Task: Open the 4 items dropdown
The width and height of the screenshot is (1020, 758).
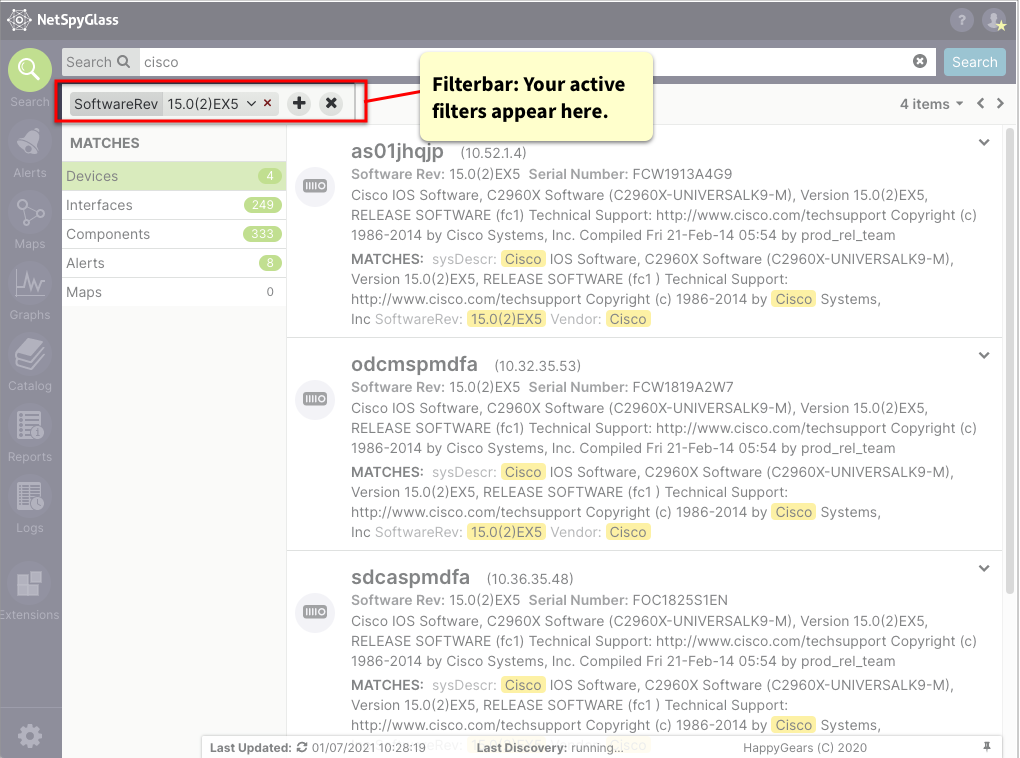Action: click(931, 103)
